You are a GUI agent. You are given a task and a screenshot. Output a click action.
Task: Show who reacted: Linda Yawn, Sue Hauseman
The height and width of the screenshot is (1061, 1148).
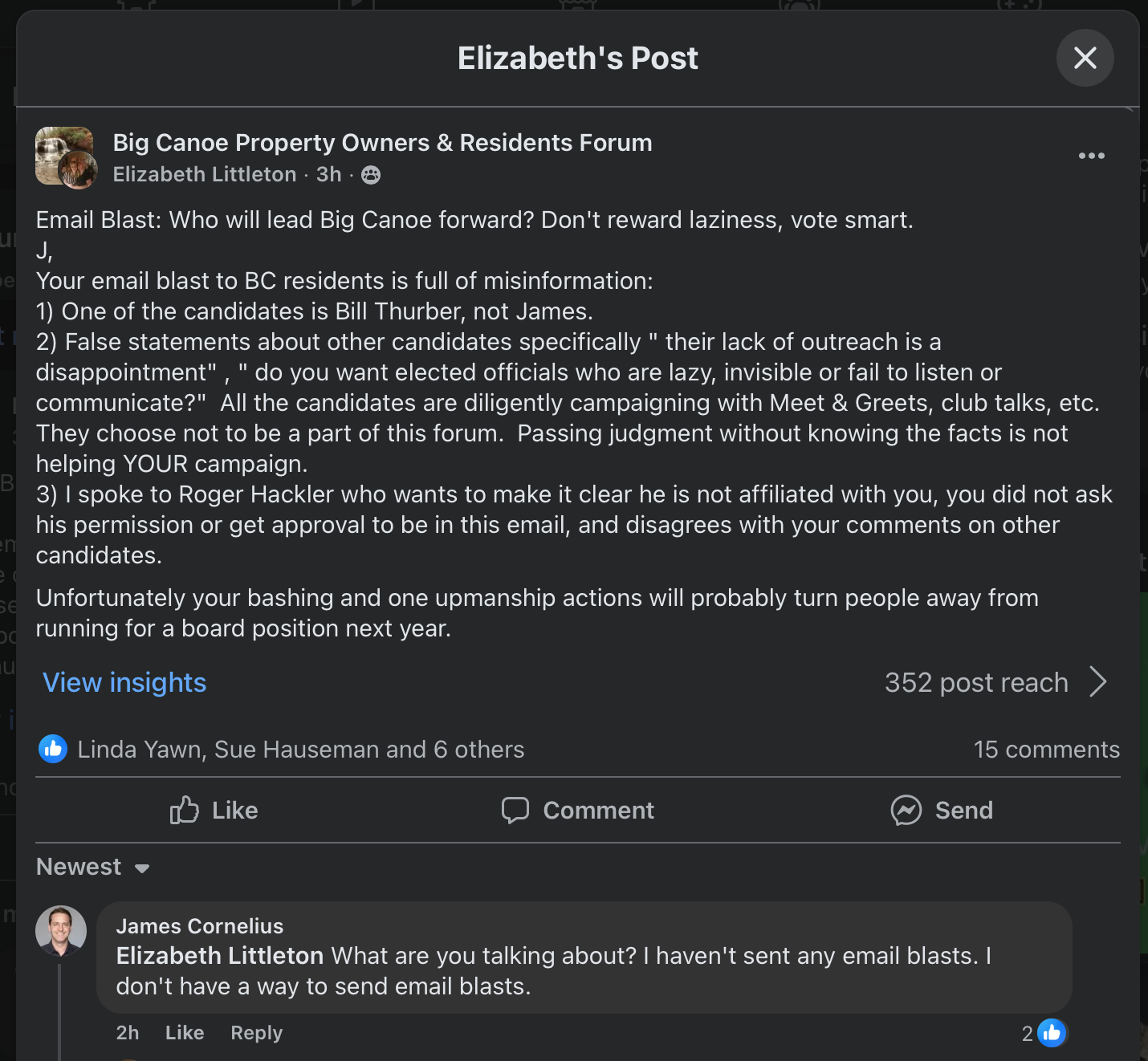300,750
